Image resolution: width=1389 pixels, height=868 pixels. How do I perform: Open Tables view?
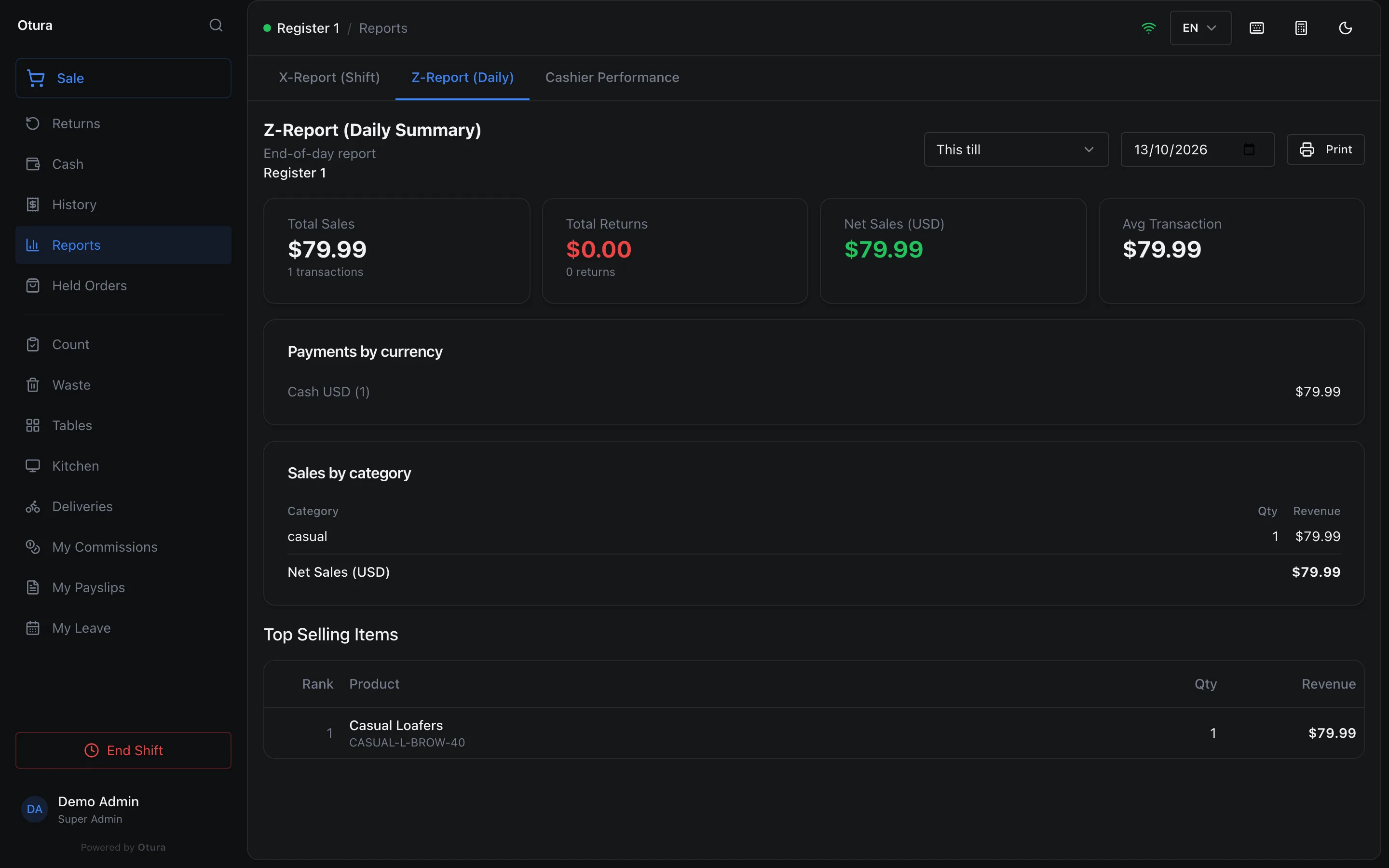click(x=123, y=425)
